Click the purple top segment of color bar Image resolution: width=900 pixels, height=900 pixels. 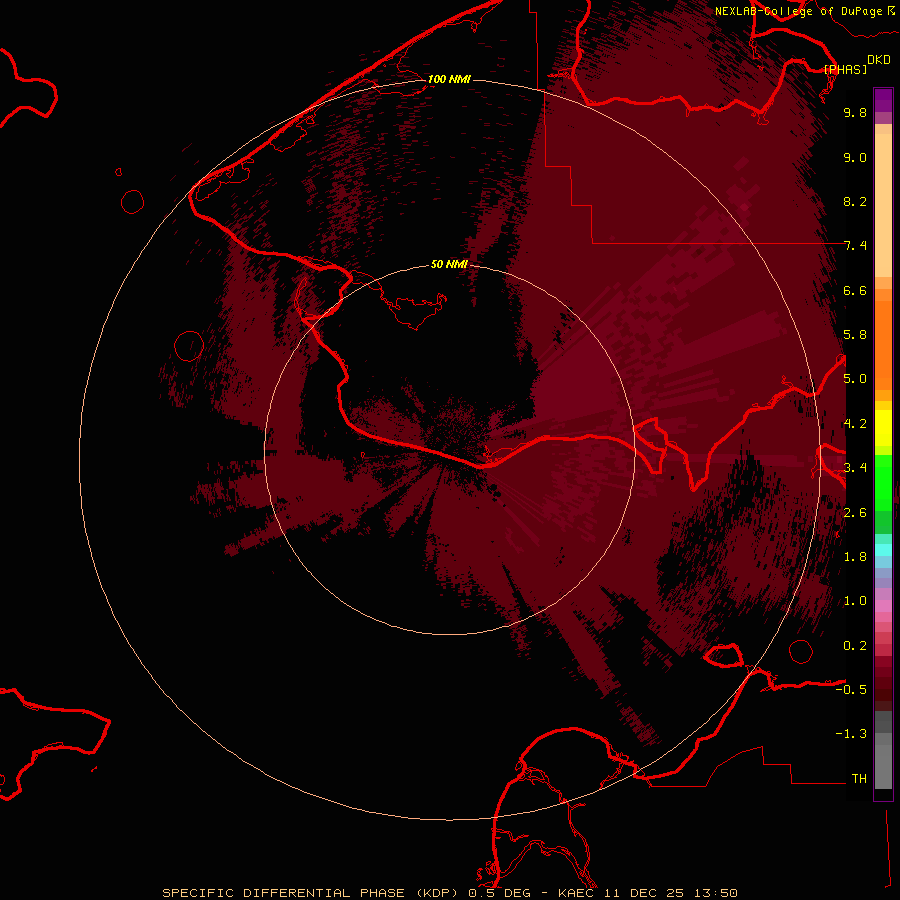coord(883,100)
